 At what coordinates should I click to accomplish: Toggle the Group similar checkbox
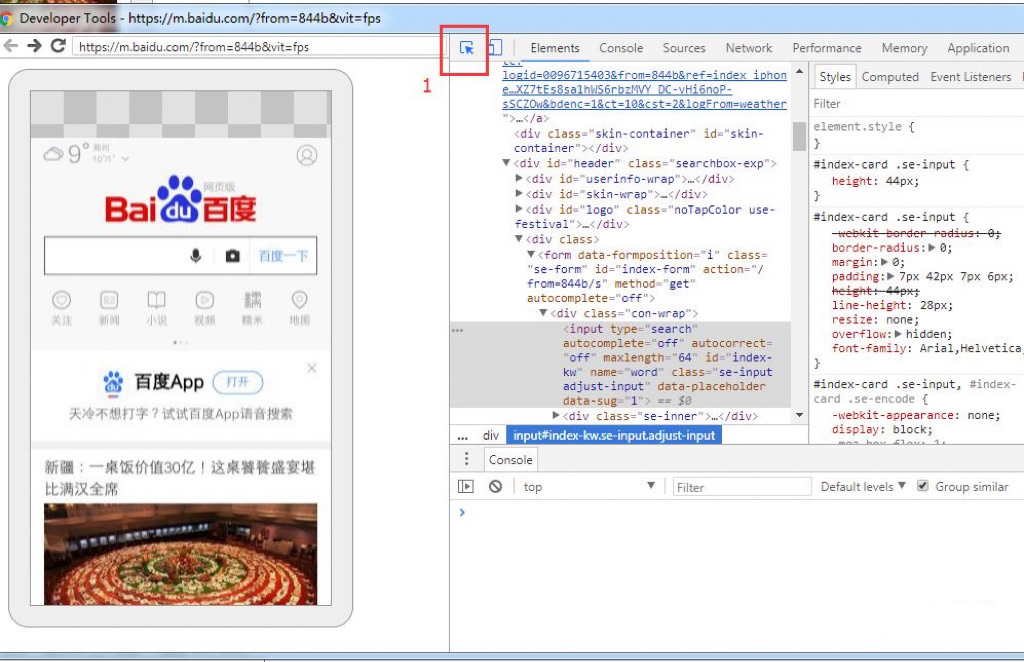[x=923, y=486]
